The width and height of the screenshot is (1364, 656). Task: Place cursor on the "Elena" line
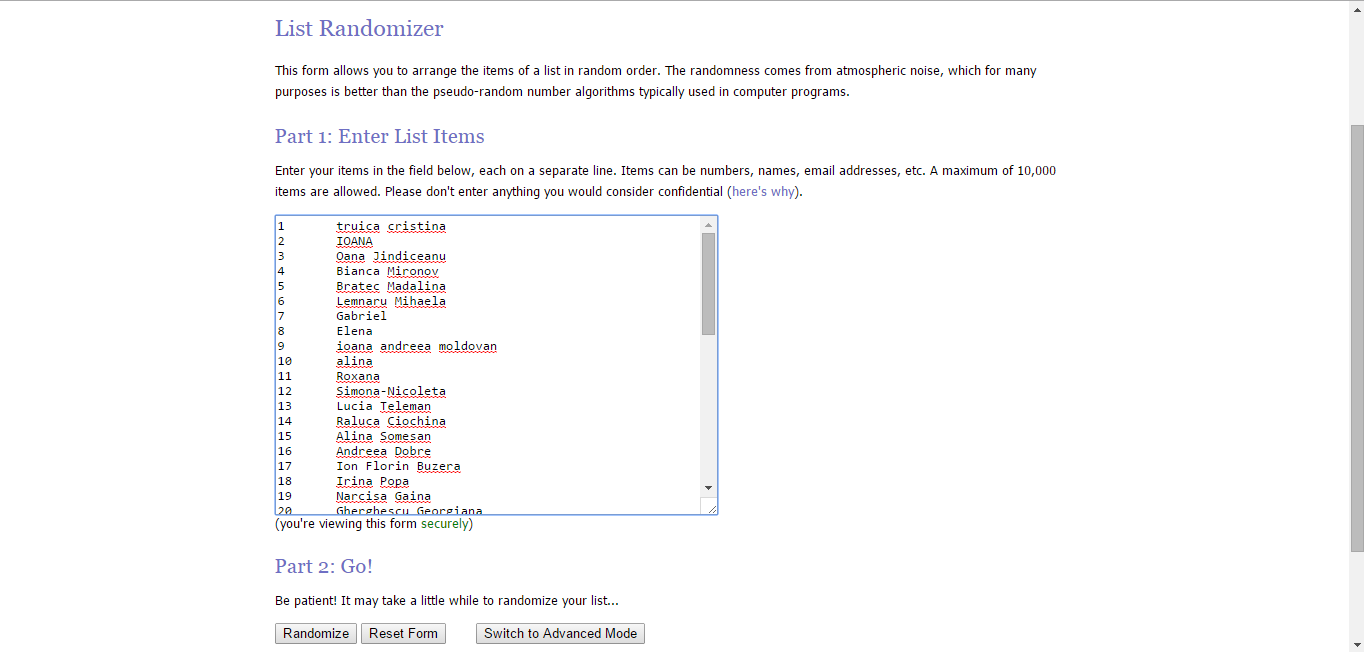click(x=354, y=331)
